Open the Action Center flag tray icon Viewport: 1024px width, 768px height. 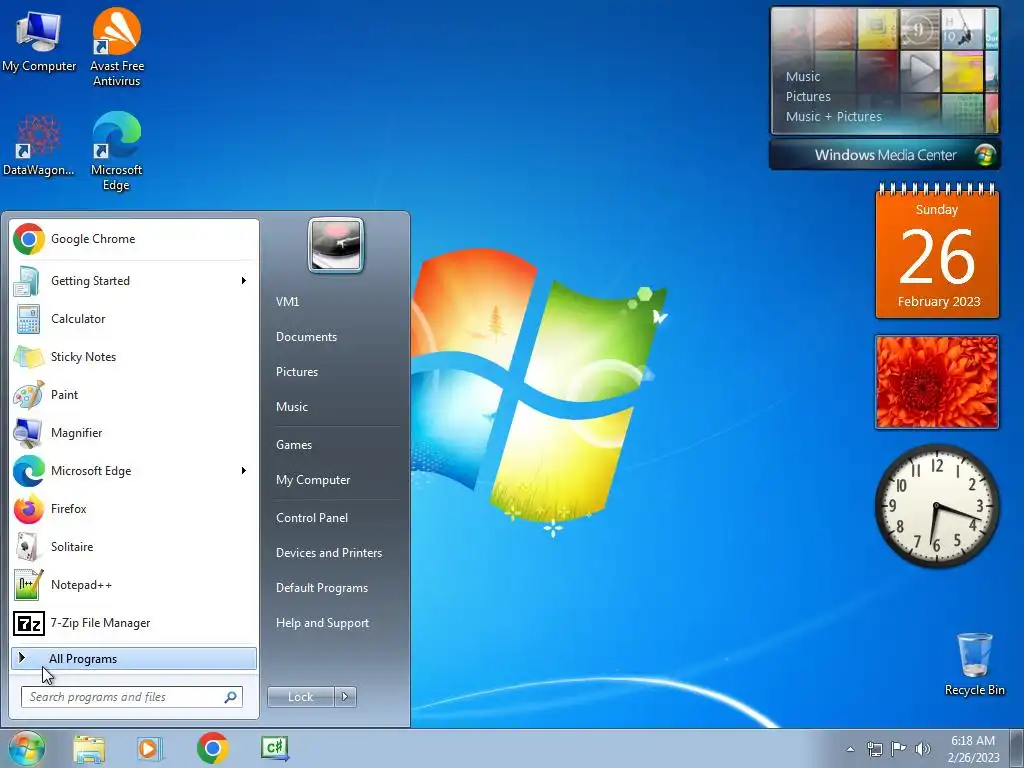pyautogui.click(x=899, y=749)
